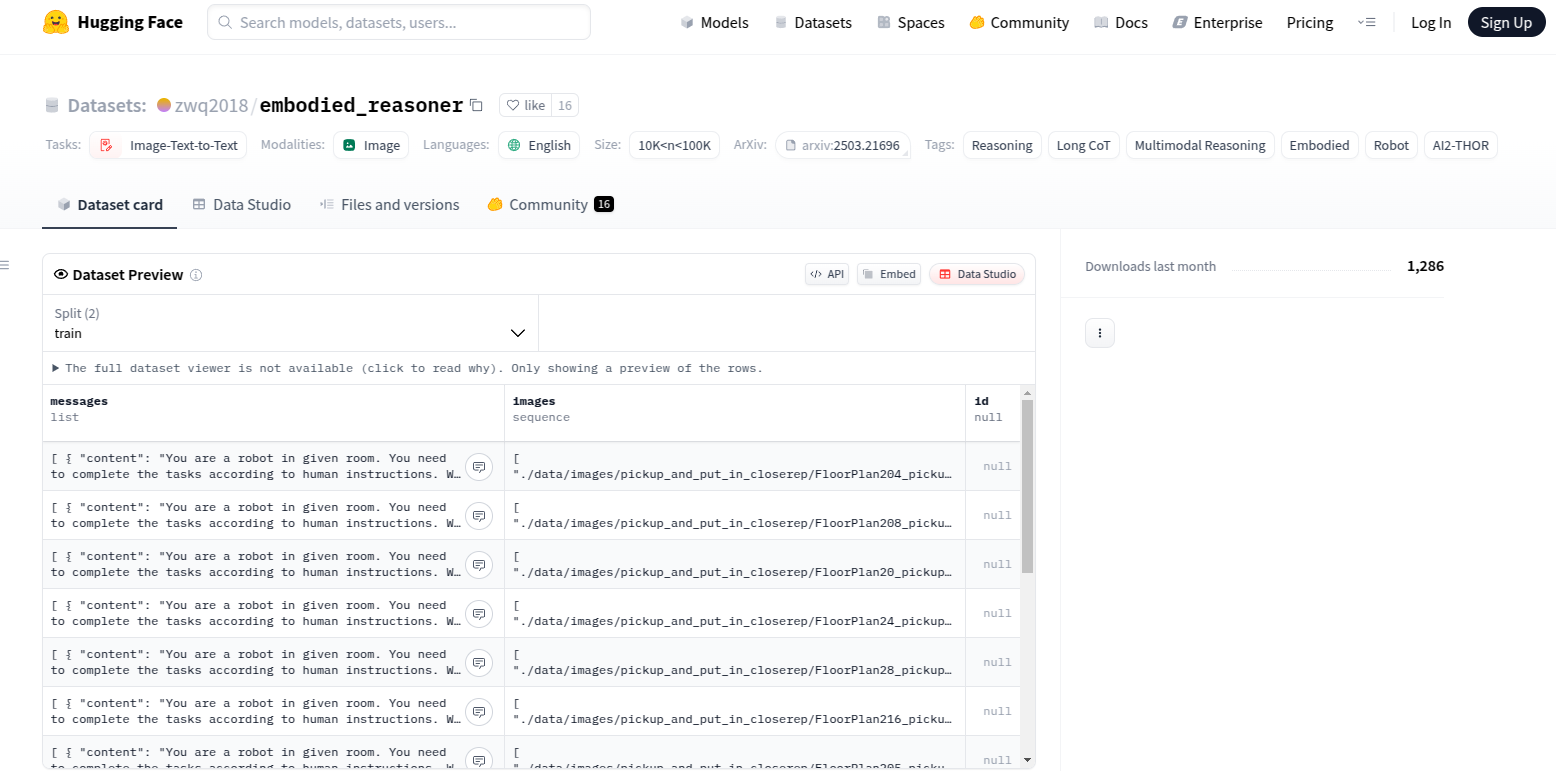Image resolution: width=1556 pixels, height=771 pixels.
Task: Select the FloorPlan24 images cell
Action: (735, 613)
